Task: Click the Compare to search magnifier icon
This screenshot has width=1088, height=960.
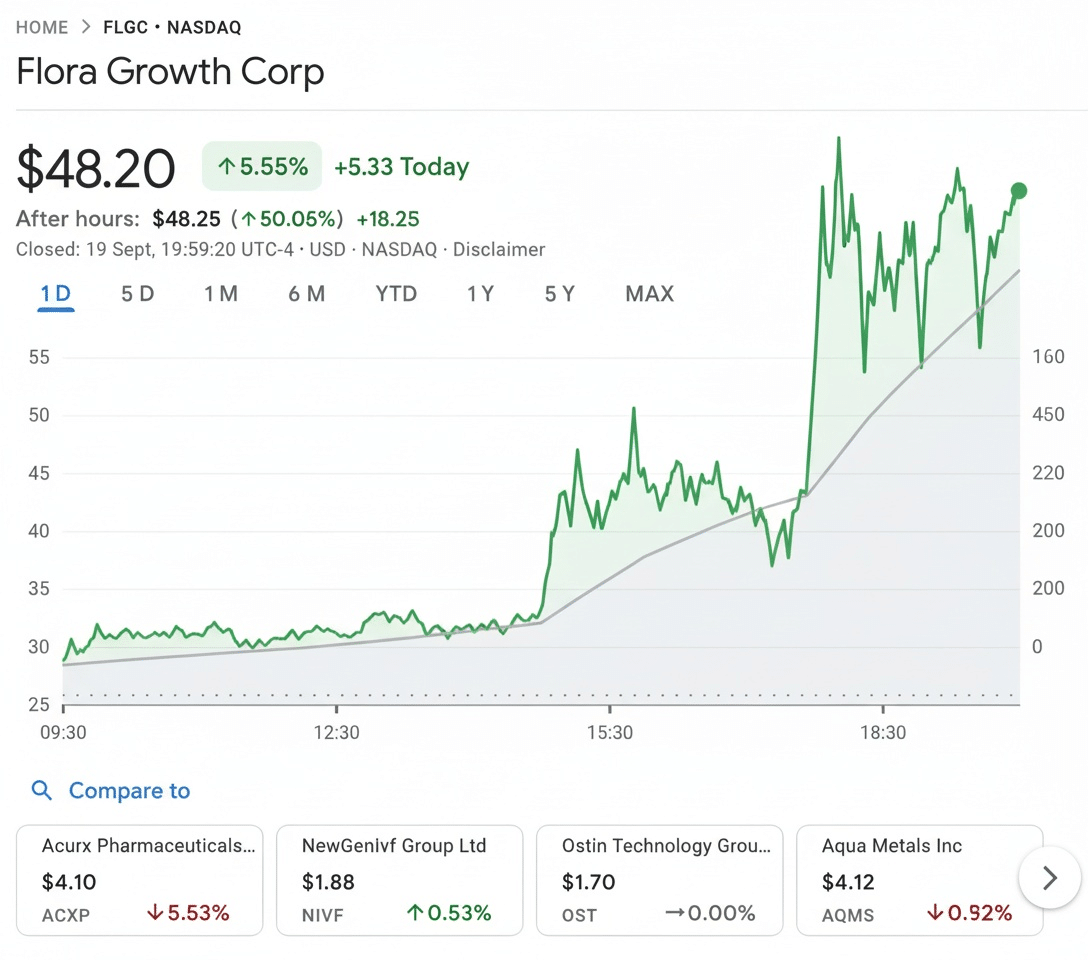Action: click(x=42, y=791)
